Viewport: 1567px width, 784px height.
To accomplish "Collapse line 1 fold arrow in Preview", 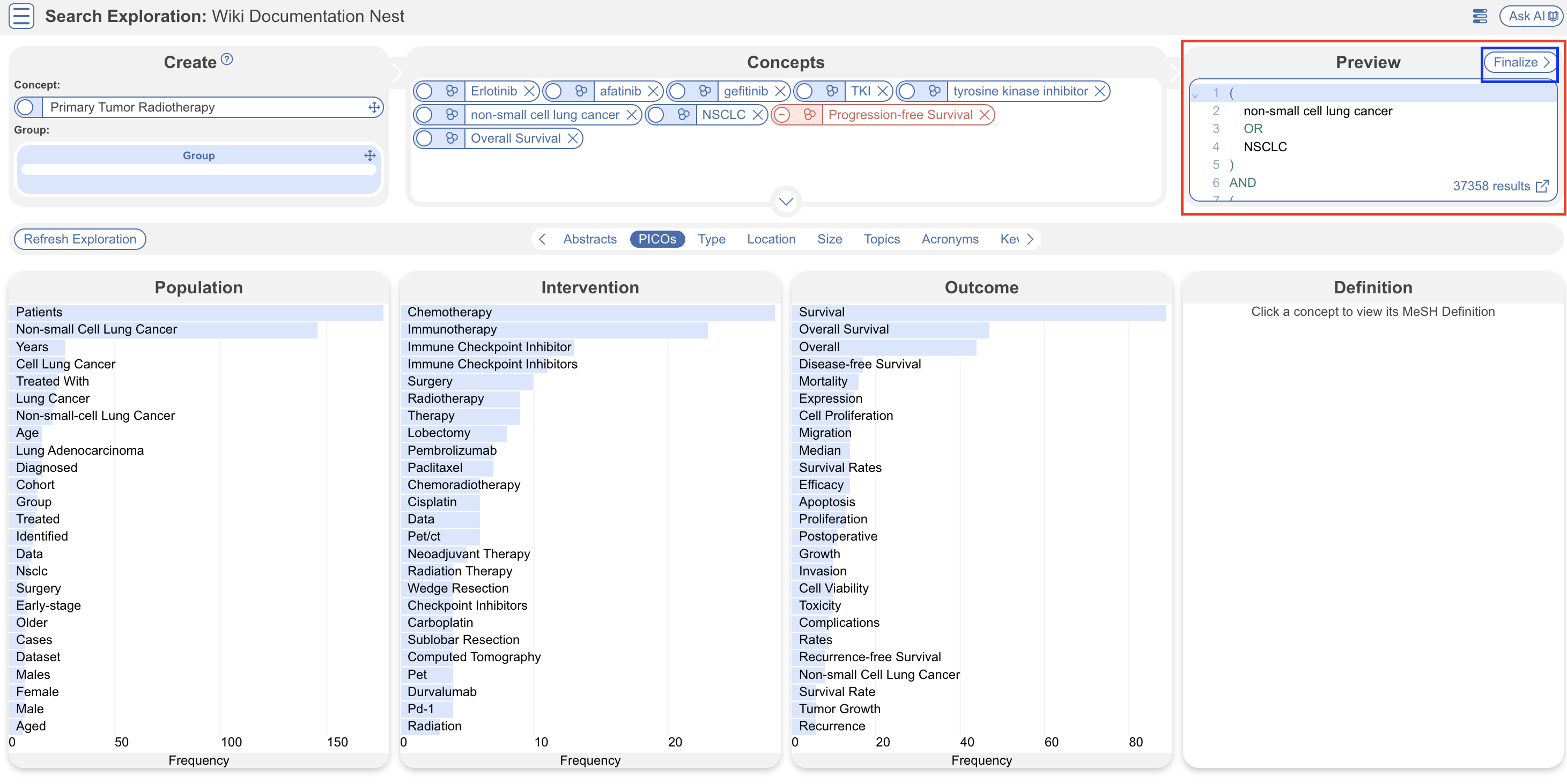I will [x=1195, y=95].
